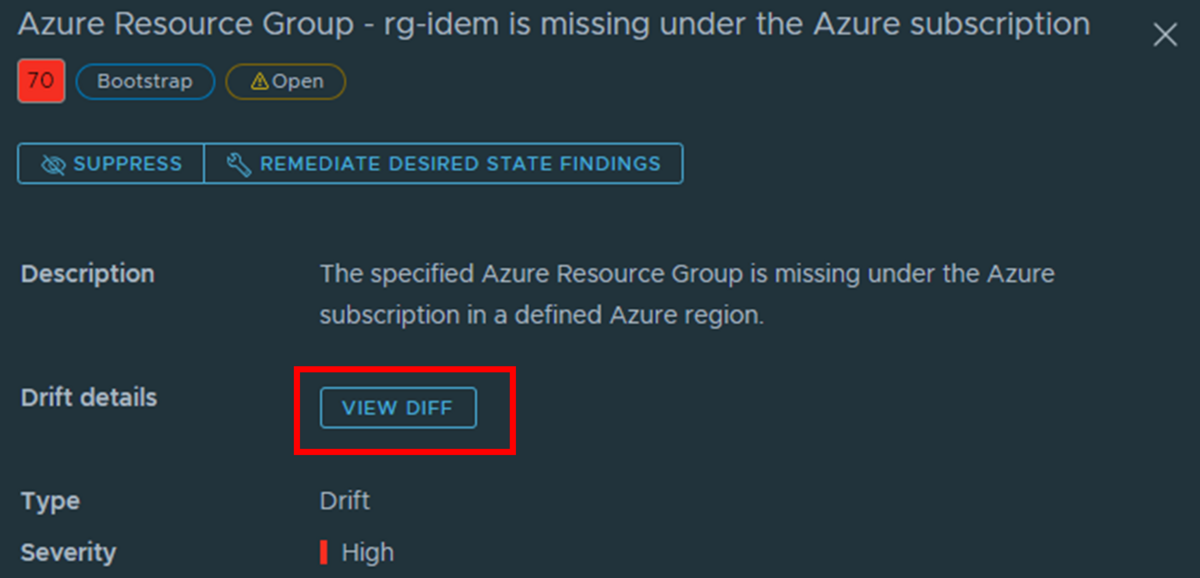Click the warning triangle icon in Open badge
The height and width of the screenshot is (578, 1200).
pyautogui.click(x=260, y=82)
